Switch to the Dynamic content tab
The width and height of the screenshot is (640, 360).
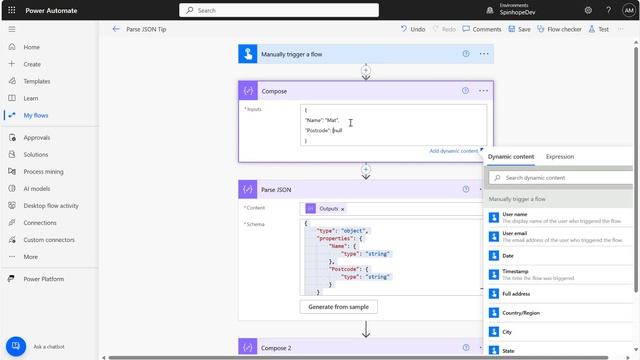pyautogui.click(x=511, y=157)
